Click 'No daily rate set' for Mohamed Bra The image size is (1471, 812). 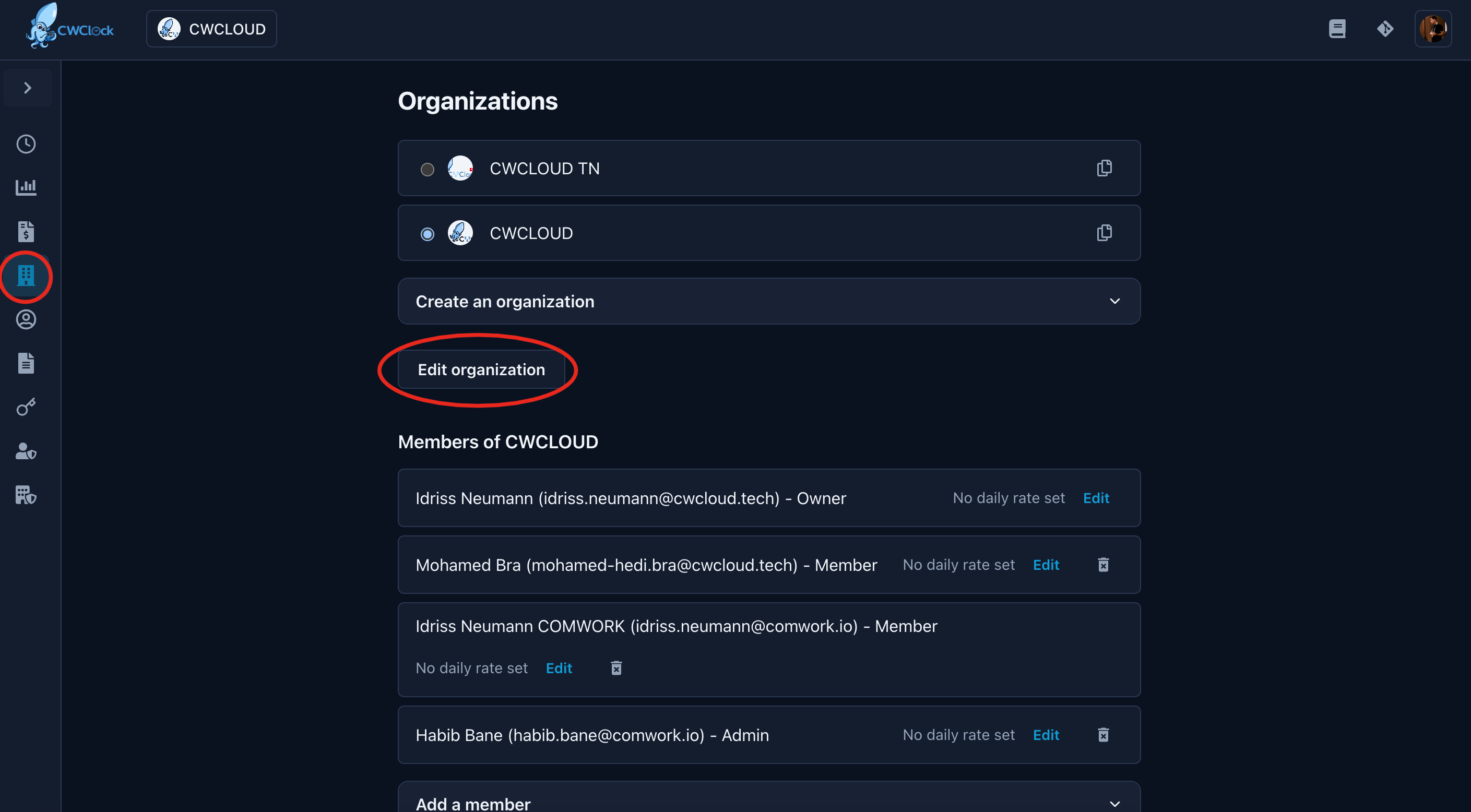tap(959, 565)
